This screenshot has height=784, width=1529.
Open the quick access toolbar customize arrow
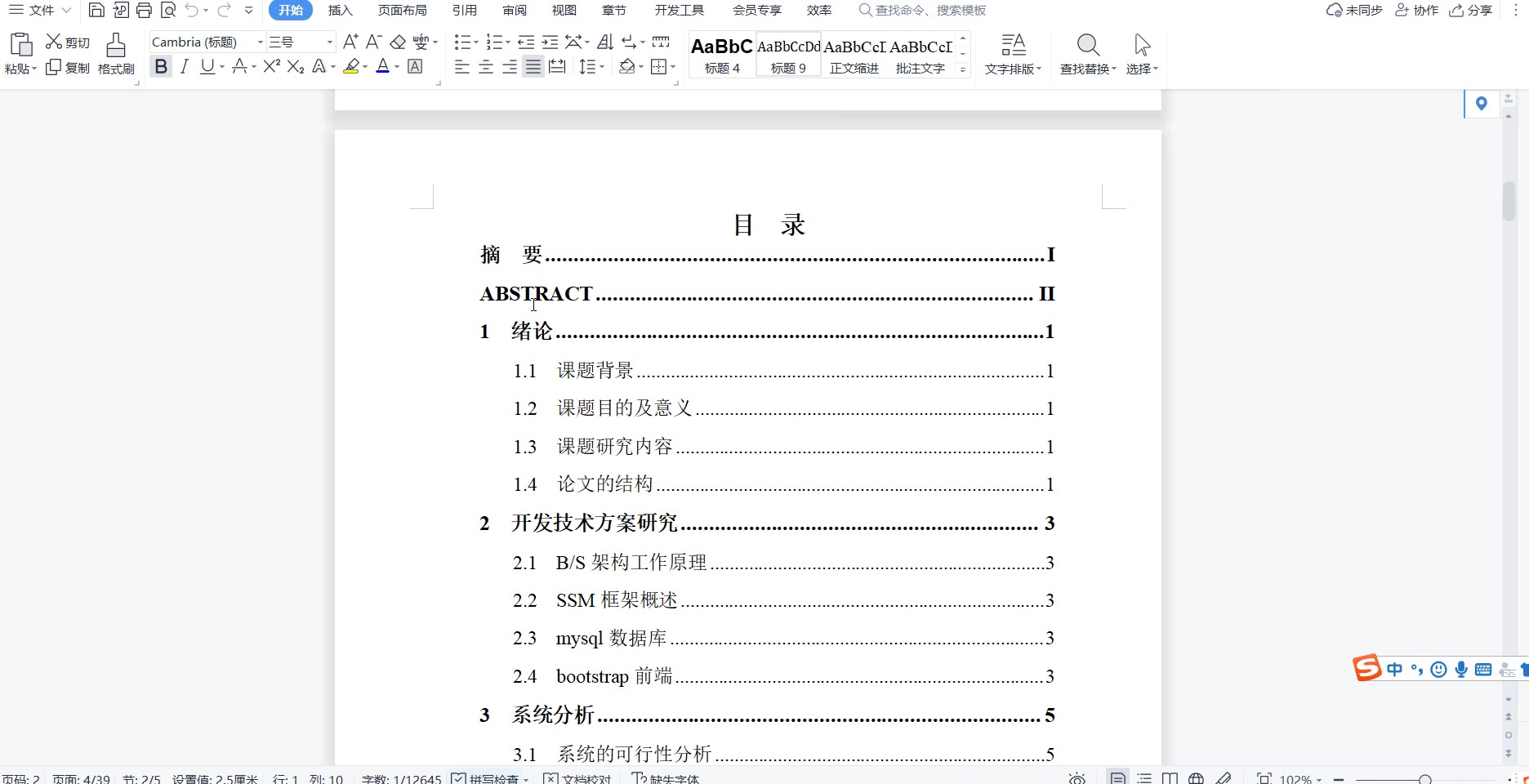(x=249, y=11)
